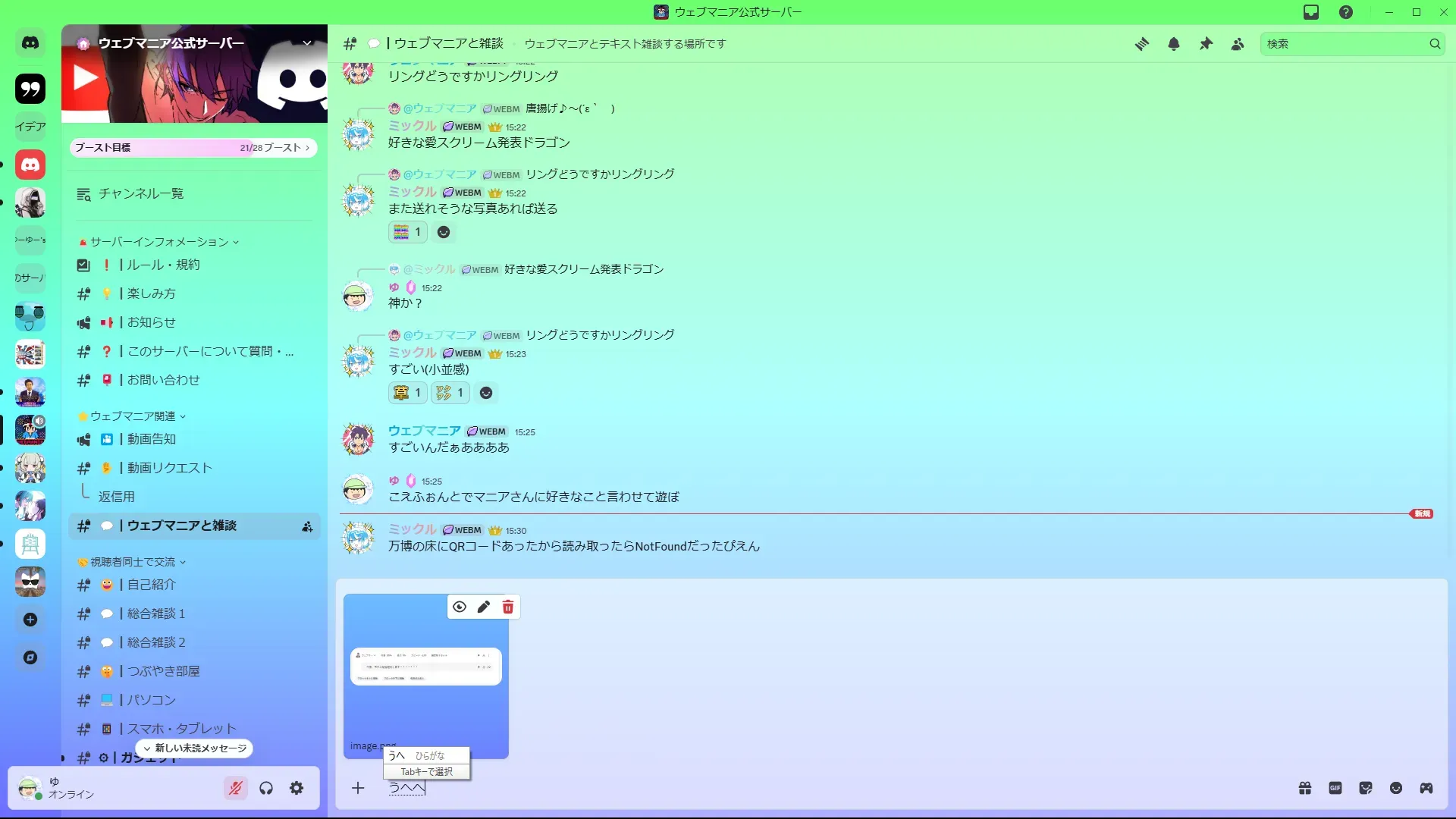Screen dimensions: 1456x819
Task: Click the notification bell icon
Action: tap(1174, 44)
